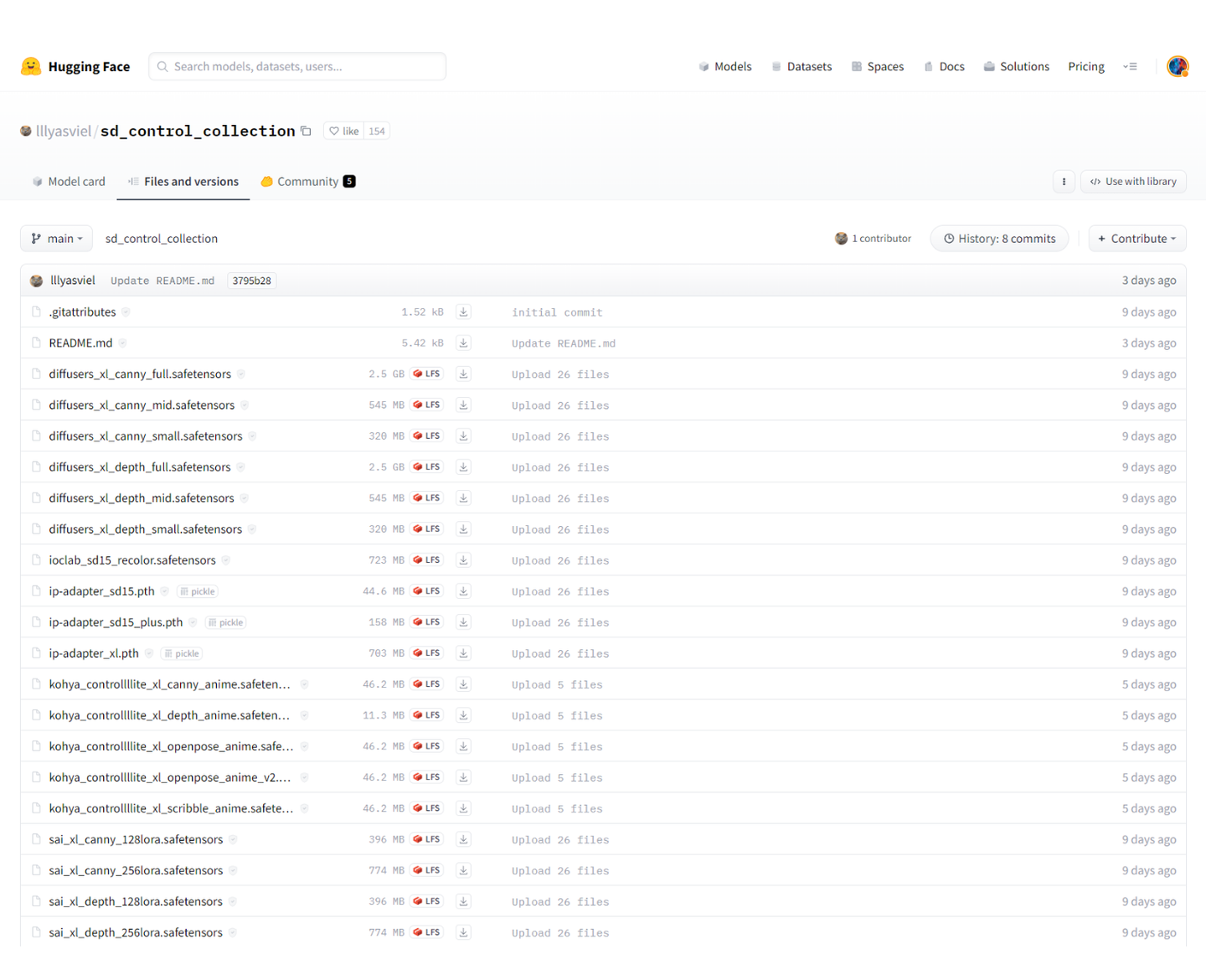Image resolution: width=1206 pixels, height=980 pixels.
Task: Download diffusers_xl_canny_small.safetensors
Action: click(463, 436)
